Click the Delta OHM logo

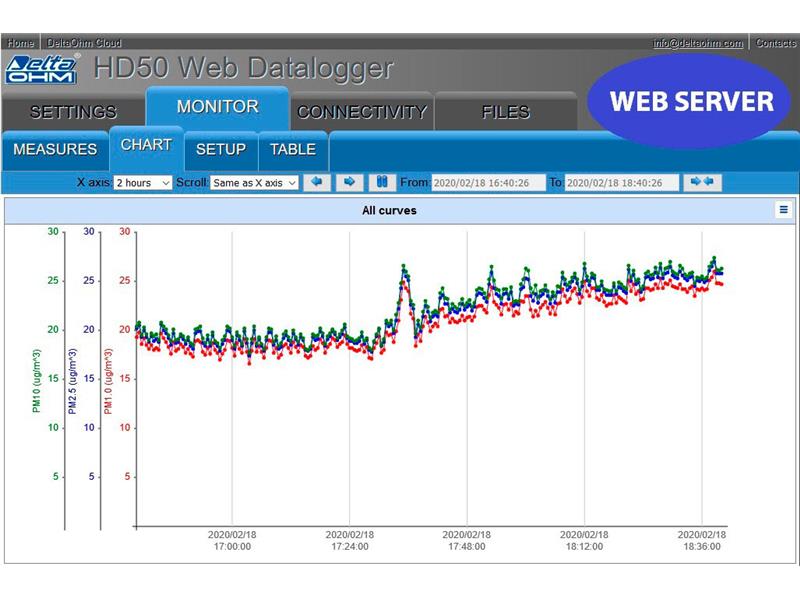[x=42, y=68]
